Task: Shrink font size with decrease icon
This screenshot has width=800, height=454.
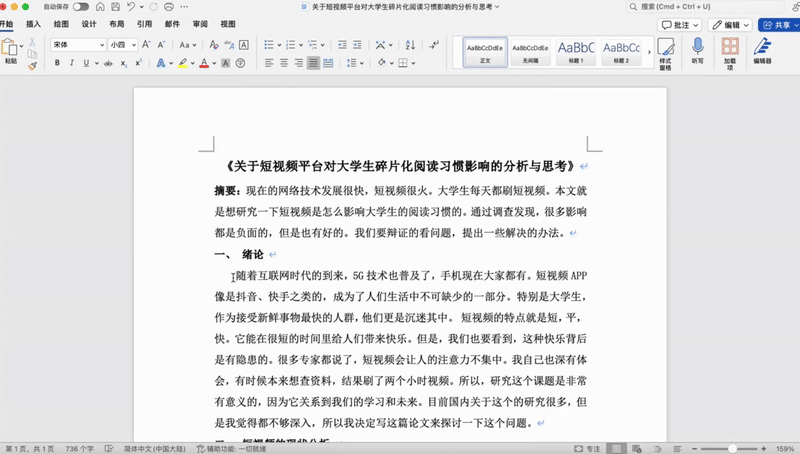Action: click(161, 45)
